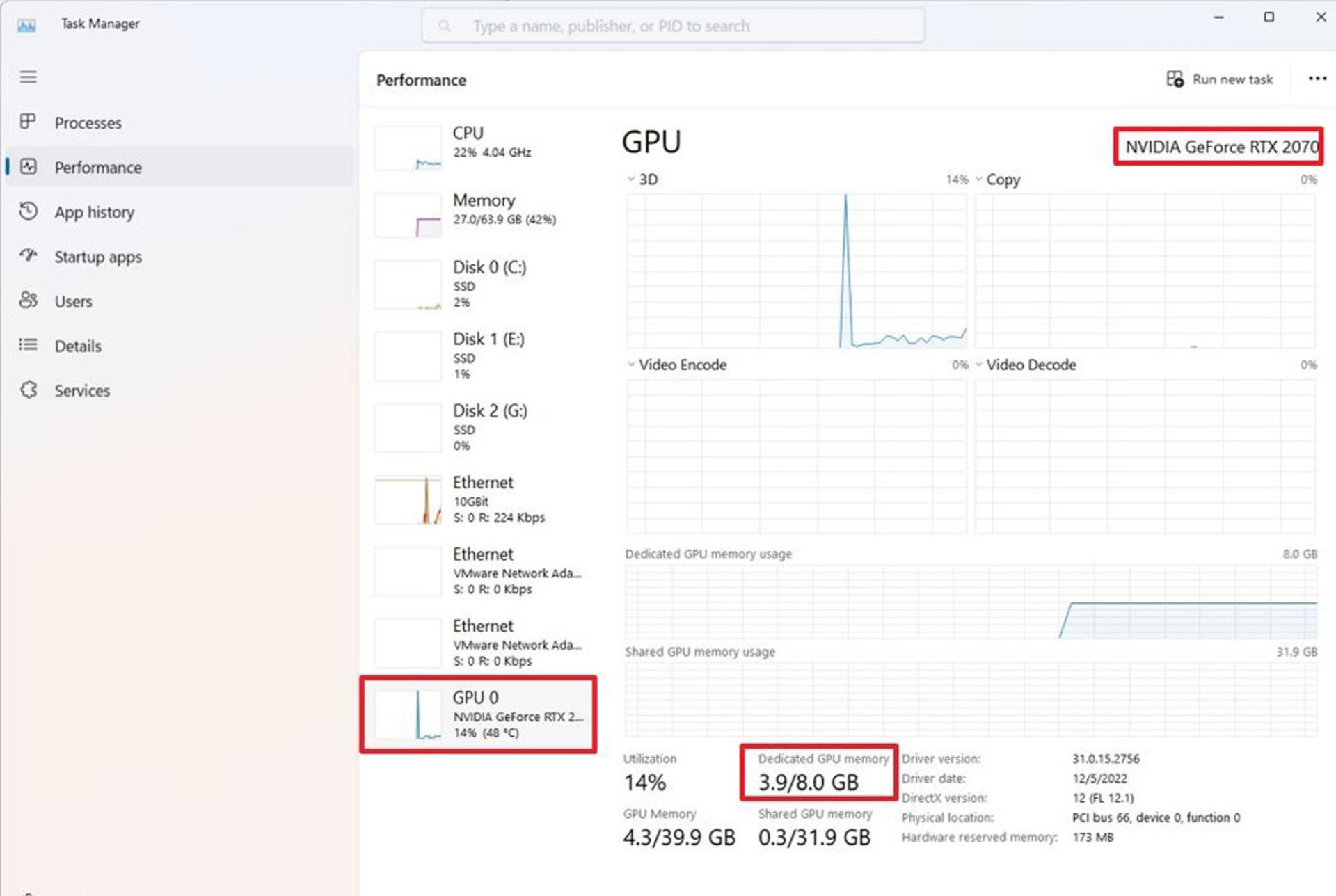Show the Details page

[x=180, y=346]
